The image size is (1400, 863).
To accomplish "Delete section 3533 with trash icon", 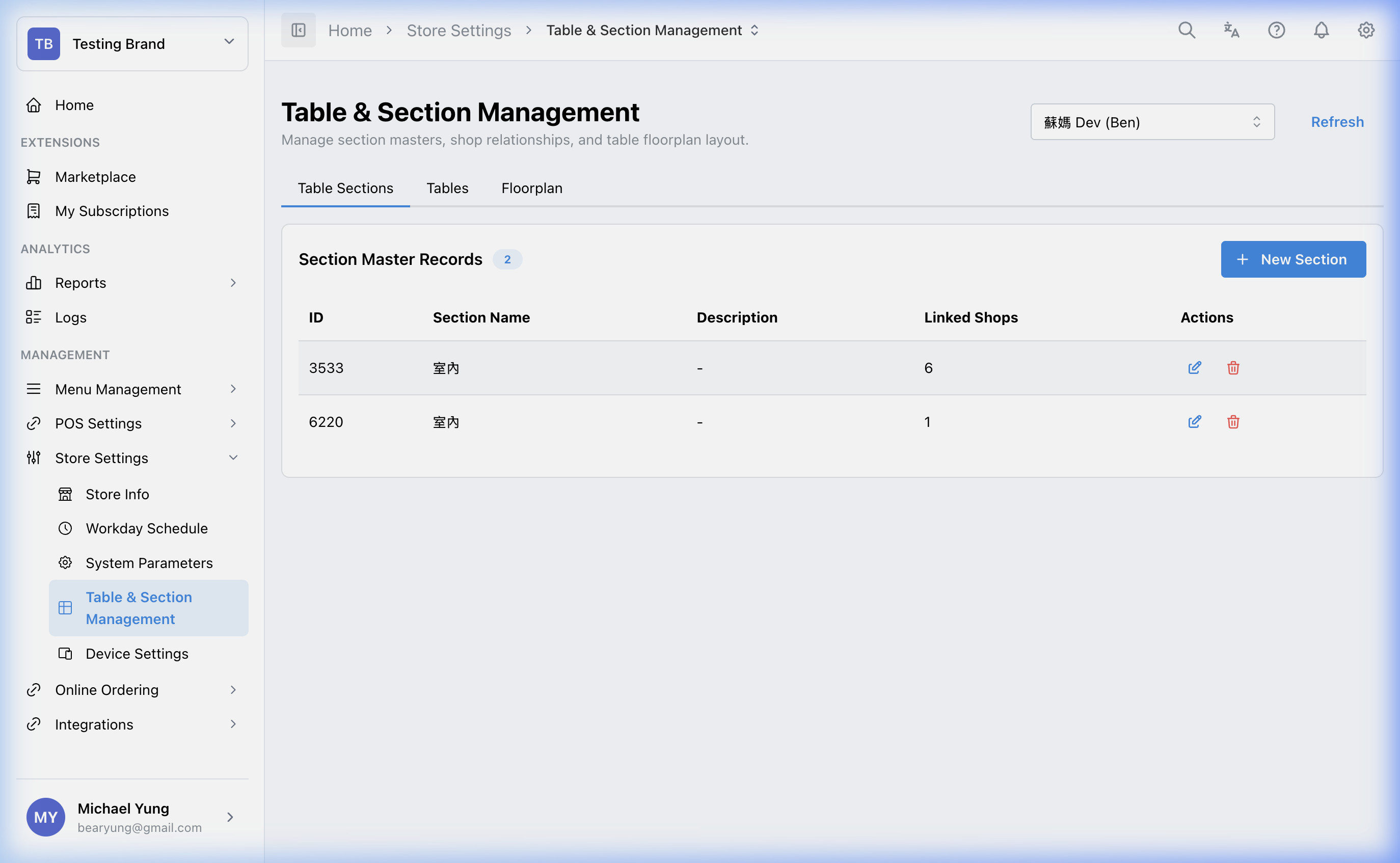I will pyautogui.click(x=1233, y=368).
